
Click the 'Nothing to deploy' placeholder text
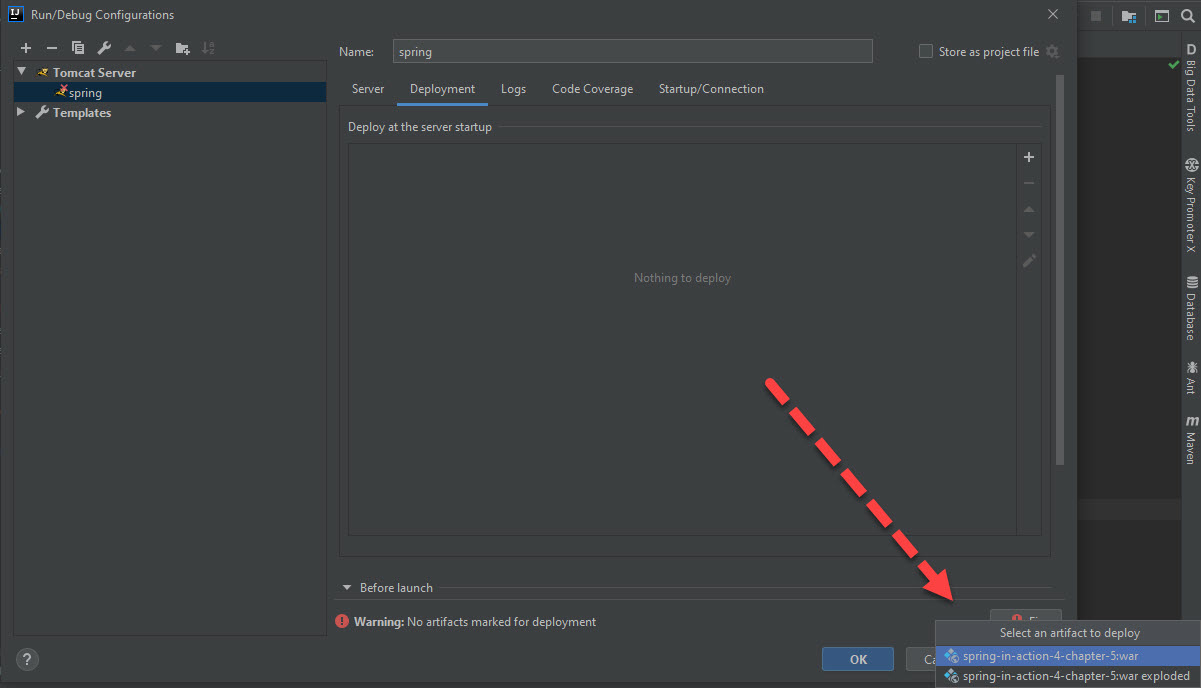tap(682, 278)
